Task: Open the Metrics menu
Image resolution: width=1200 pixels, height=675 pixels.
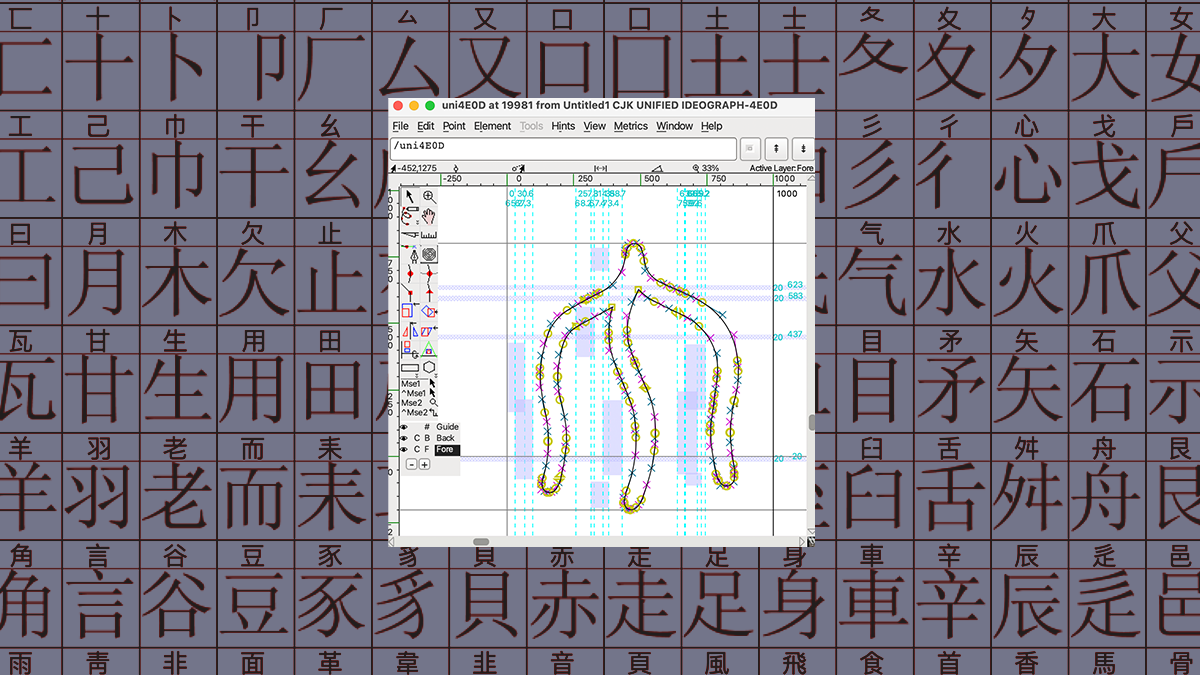Action: click(x=631, y=126)
